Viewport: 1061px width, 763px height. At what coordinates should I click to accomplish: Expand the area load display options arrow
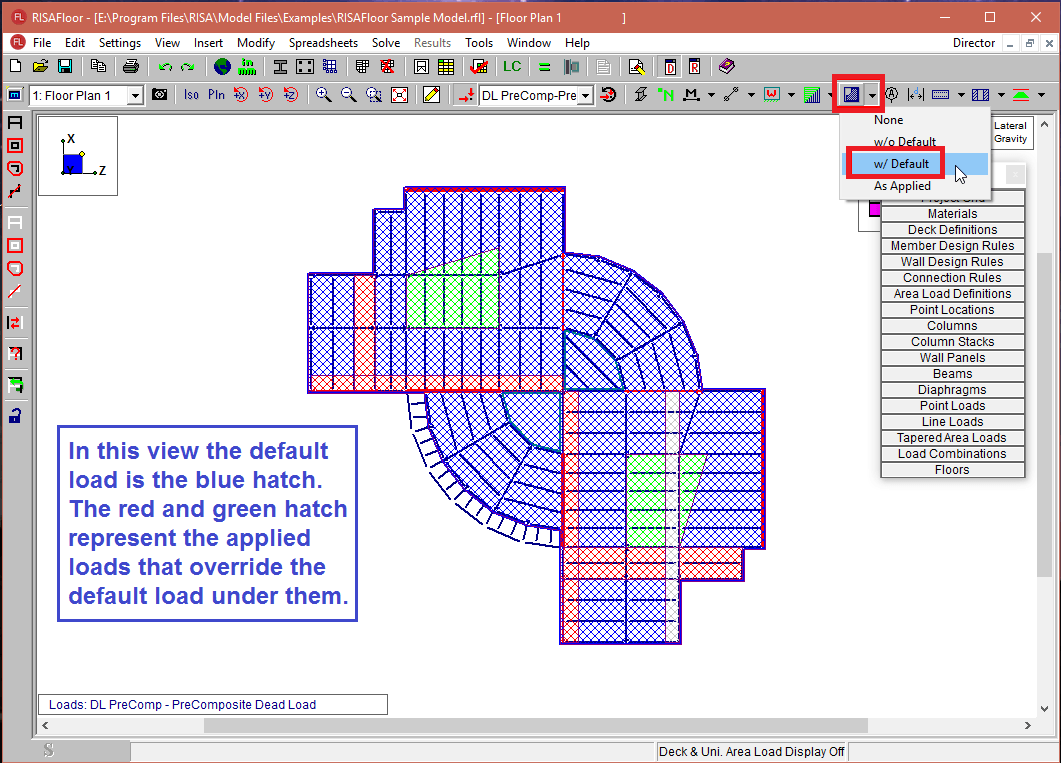coord(873,95)
